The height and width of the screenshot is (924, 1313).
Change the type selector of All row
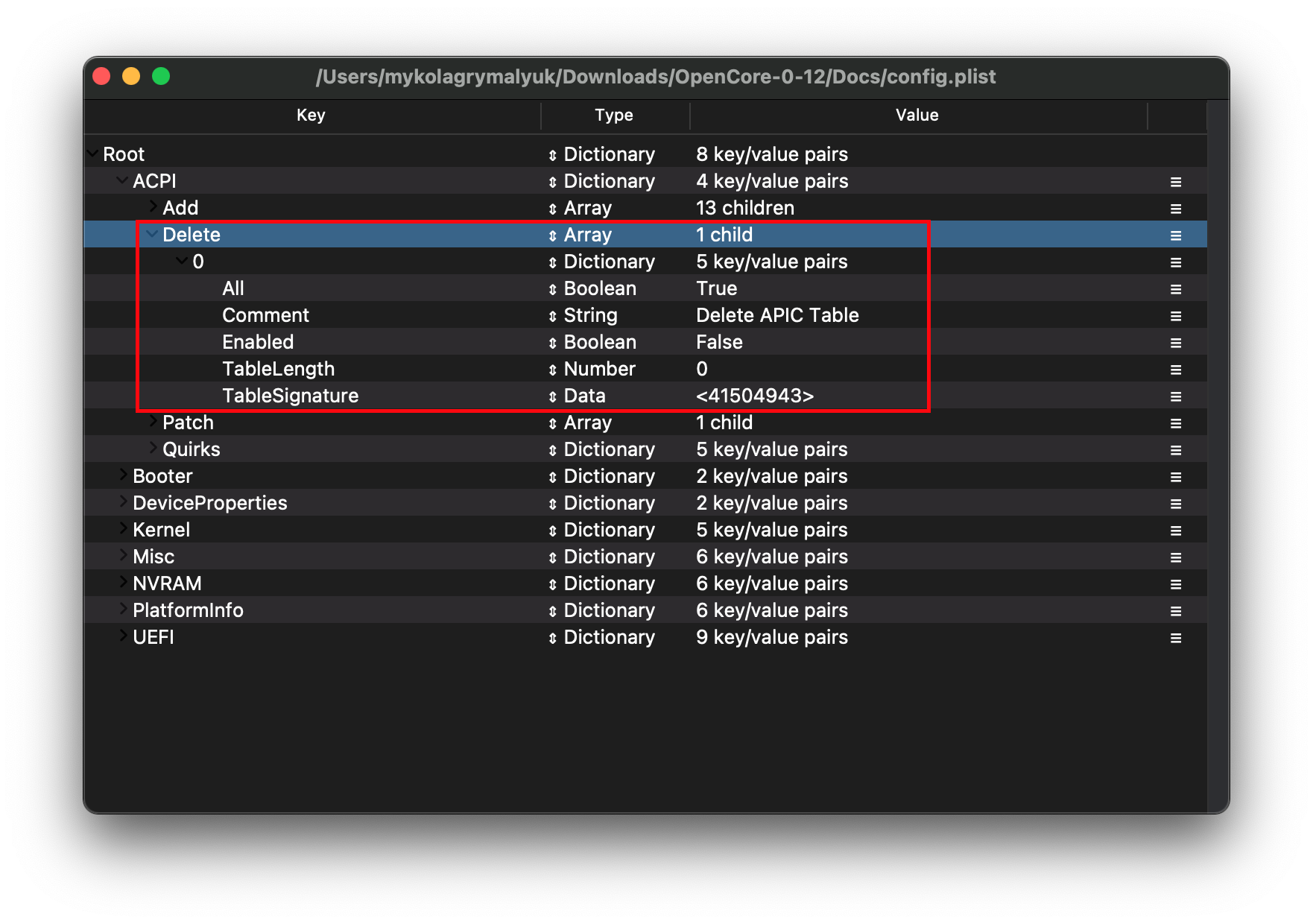pos(552,289)
